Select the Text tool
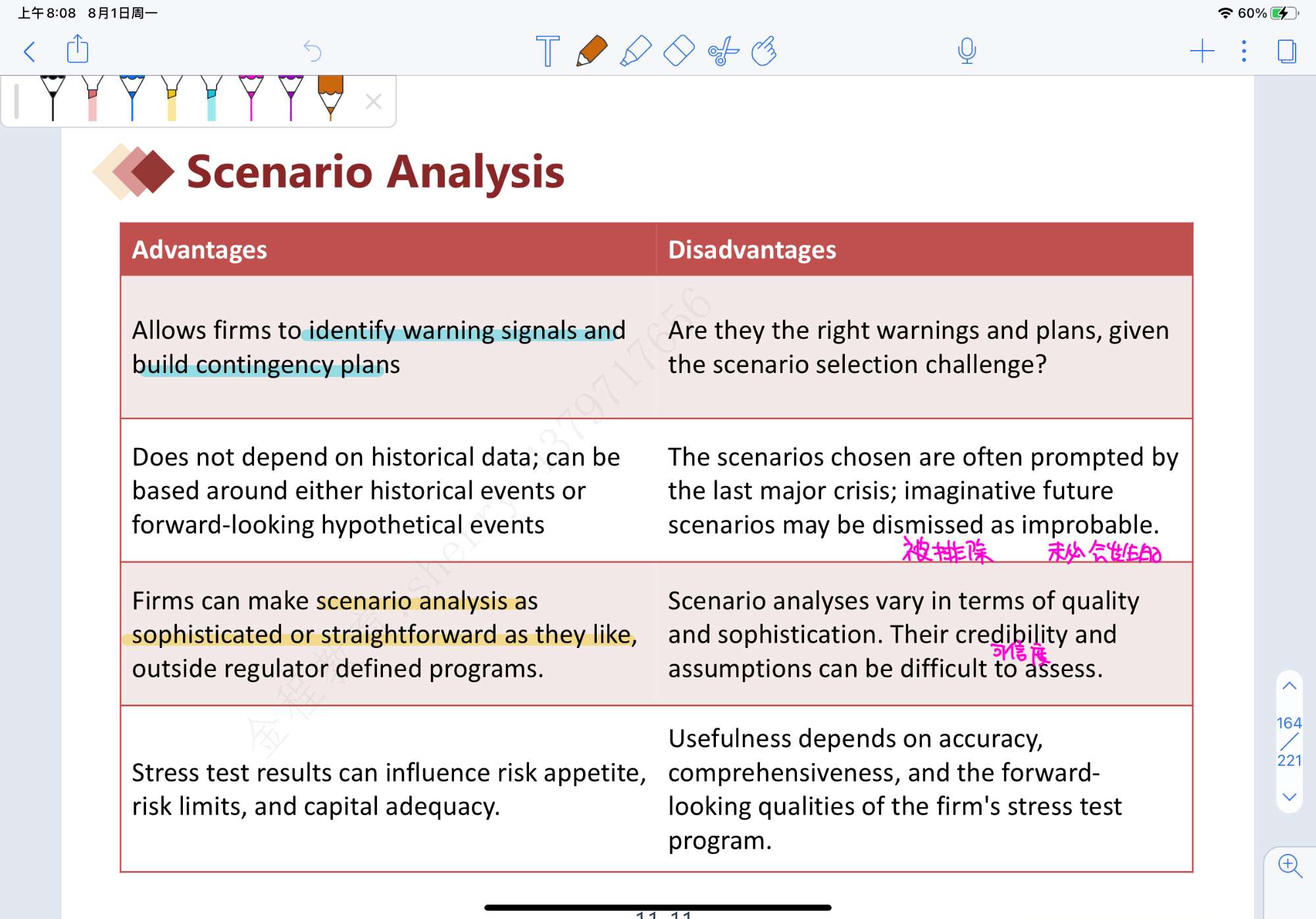 pyautogui.click(x=547, y=51)
